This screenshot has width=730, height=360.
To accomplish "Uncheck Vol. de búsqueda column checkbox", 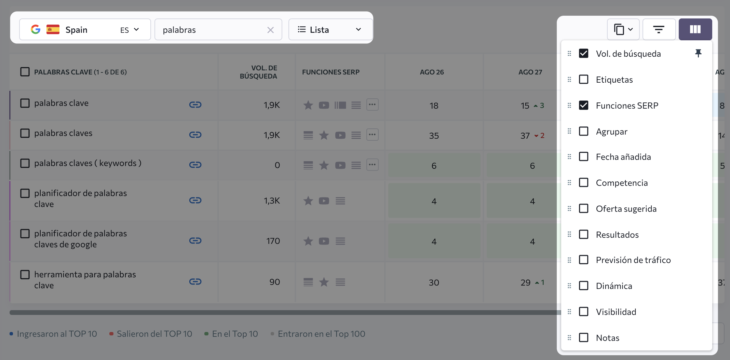I will 583,54.
